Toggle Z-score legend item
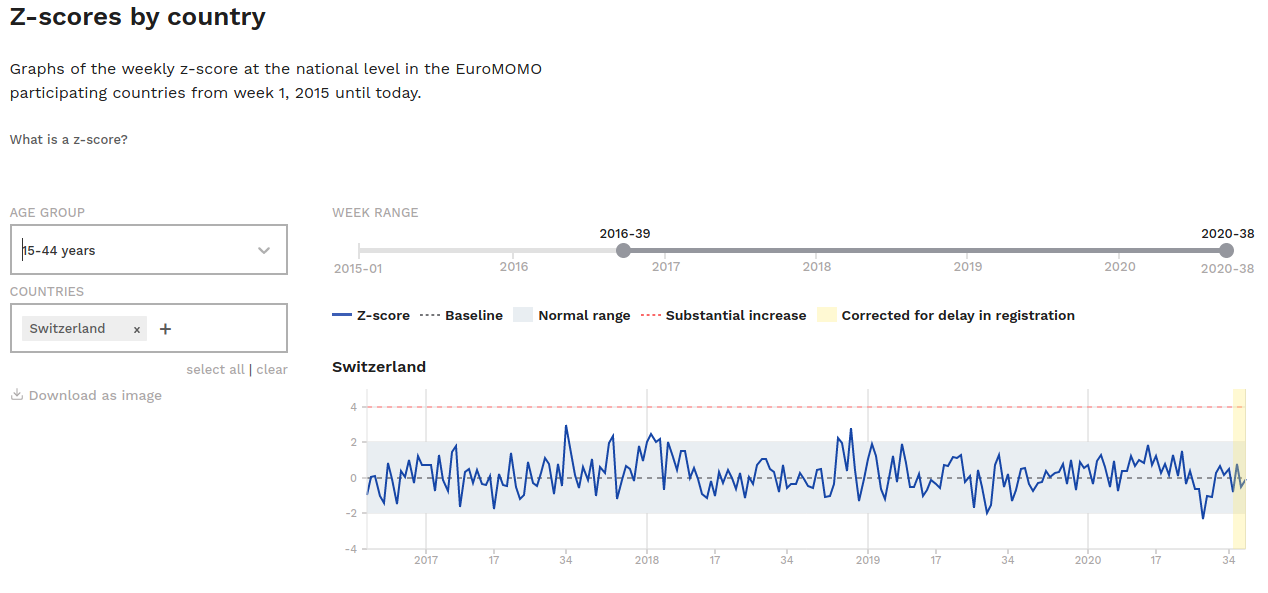This screenshot has width=1268, height=593. point(371,316)
